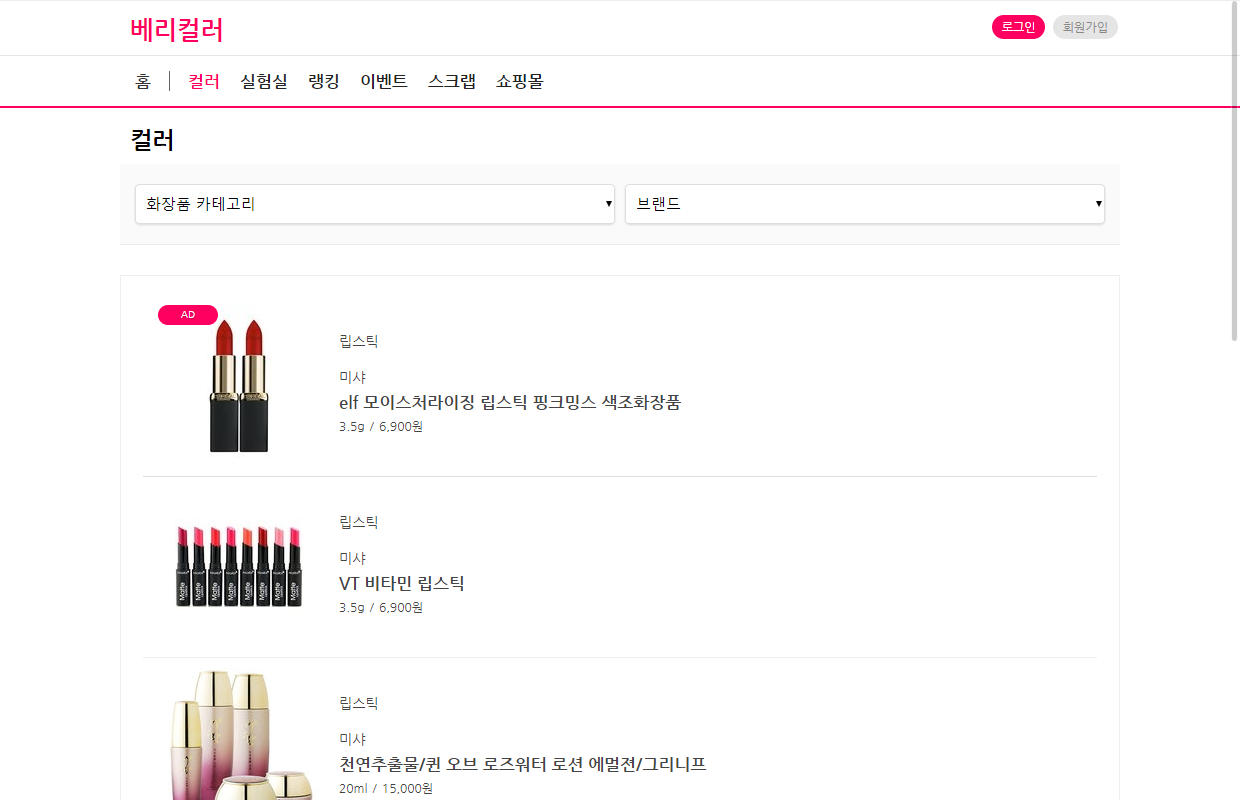Screen dimensions: 1240x800
Task: Open the 이벤트 menu item
Action: click(384, 82)
